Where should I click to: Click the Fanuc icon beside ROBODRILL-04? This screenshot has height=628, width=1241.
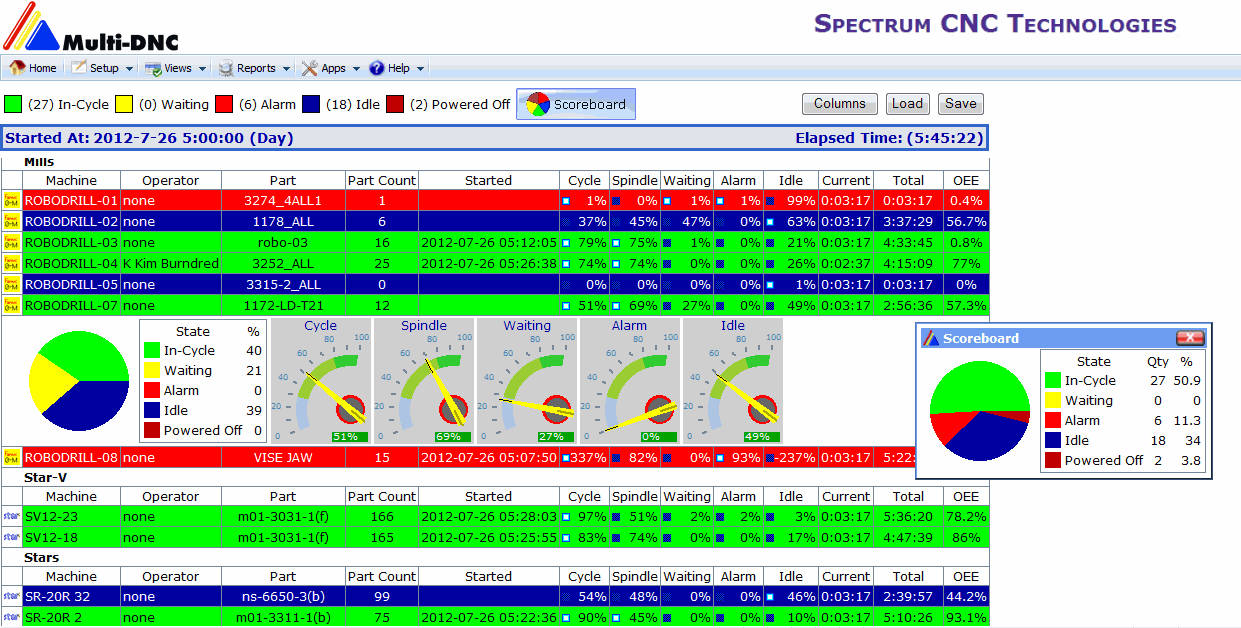point(11,263)
